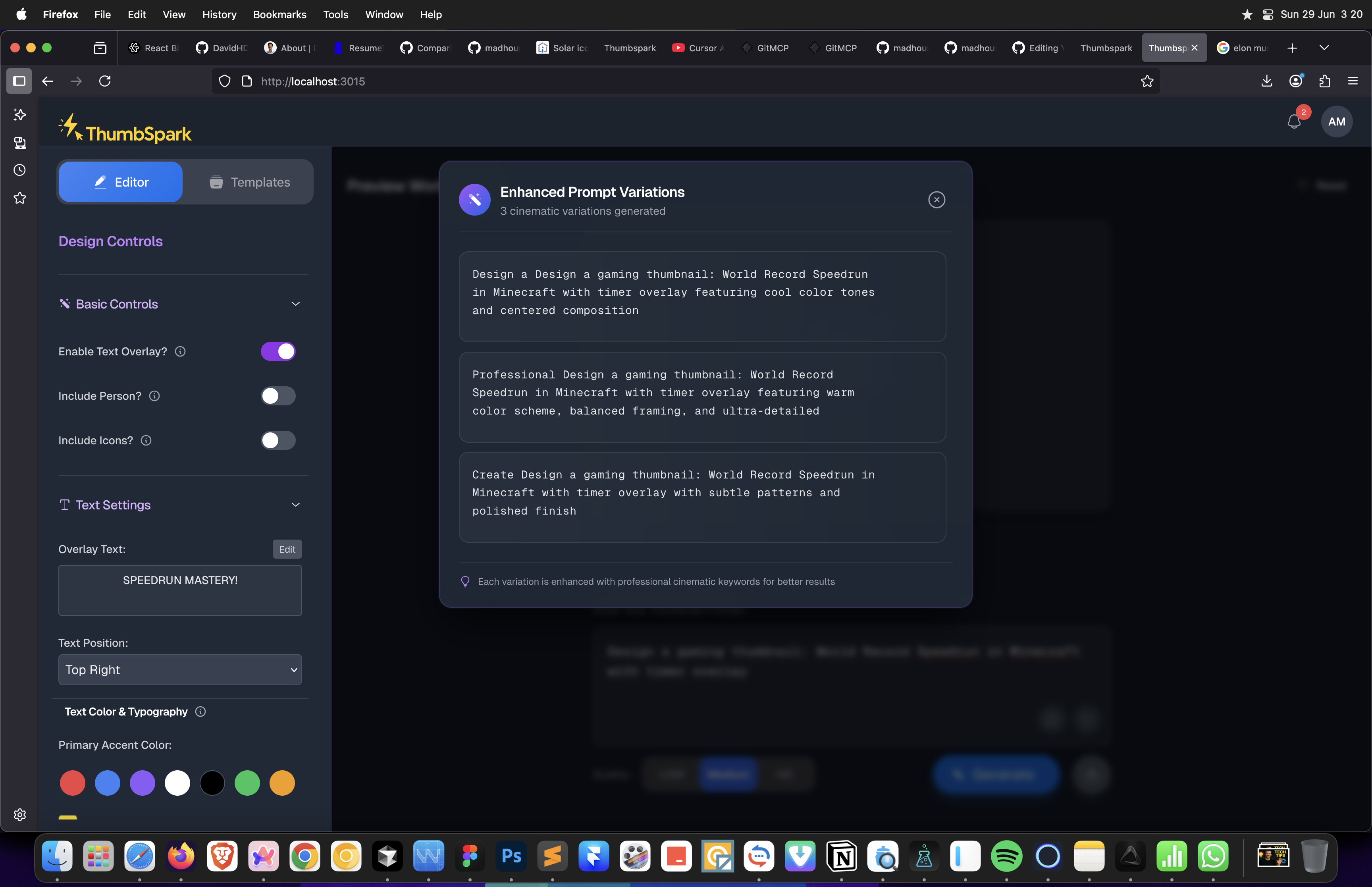Open Firefox history clock icon in sidebar
The image size is (1372, 887).
[x=19, y=170]
